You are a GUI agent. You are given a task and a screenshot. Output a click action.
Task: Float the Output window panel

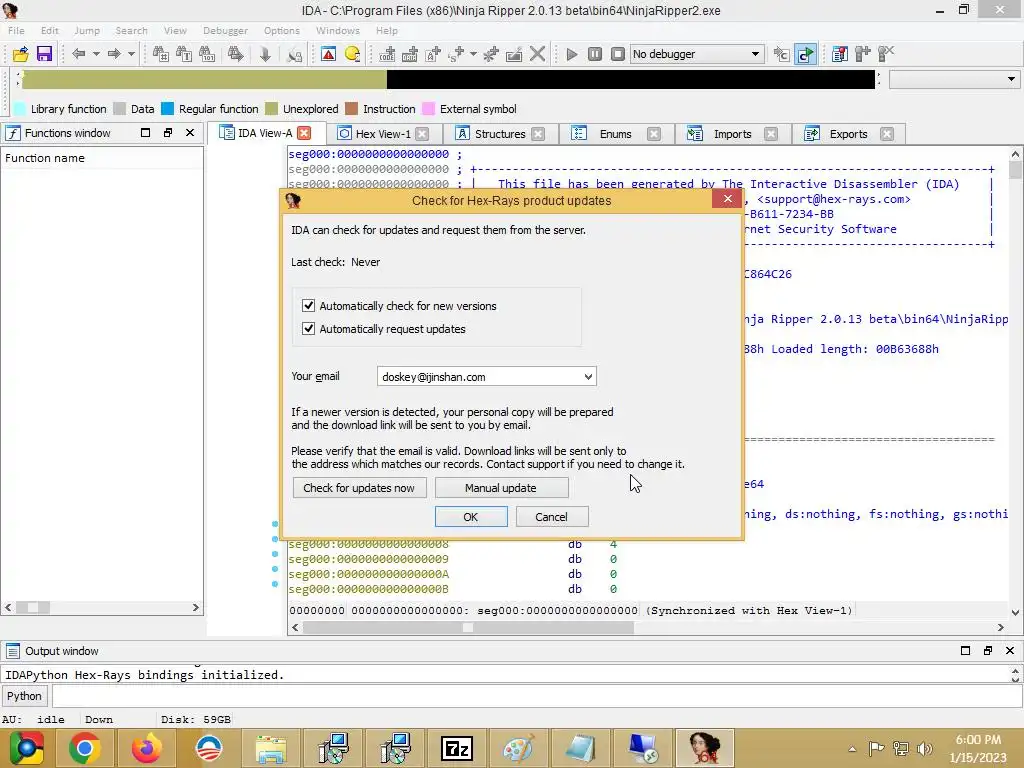click(x=987, y=650)
